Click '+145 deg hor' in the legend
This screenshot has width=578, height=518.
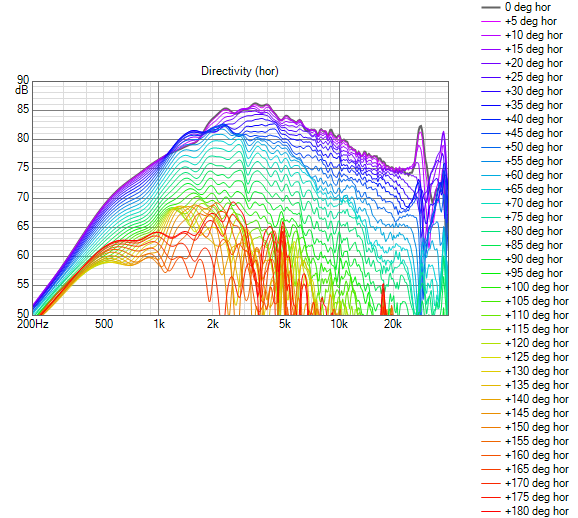[x=536, y=413]
